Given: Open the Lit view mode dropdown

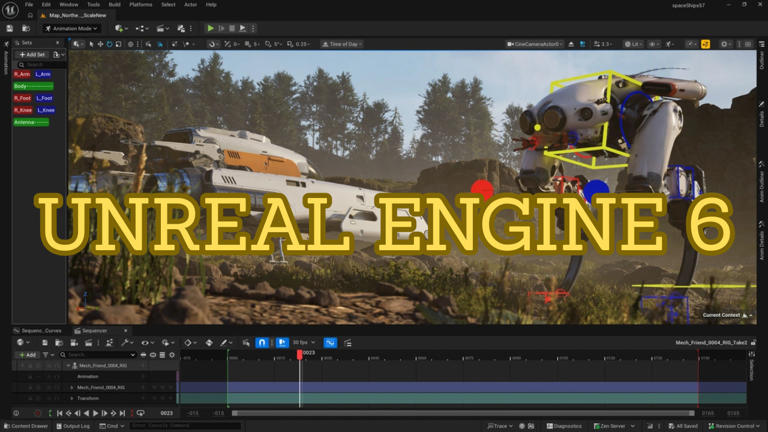Looking at the screenshot, I should pos(633,44).
